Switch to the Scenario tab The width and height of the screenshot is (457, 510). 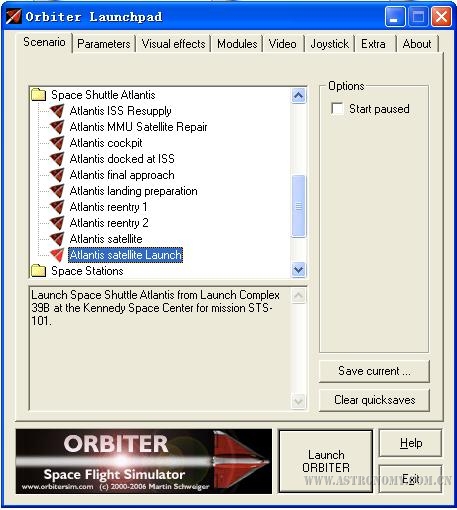(44, 42)
